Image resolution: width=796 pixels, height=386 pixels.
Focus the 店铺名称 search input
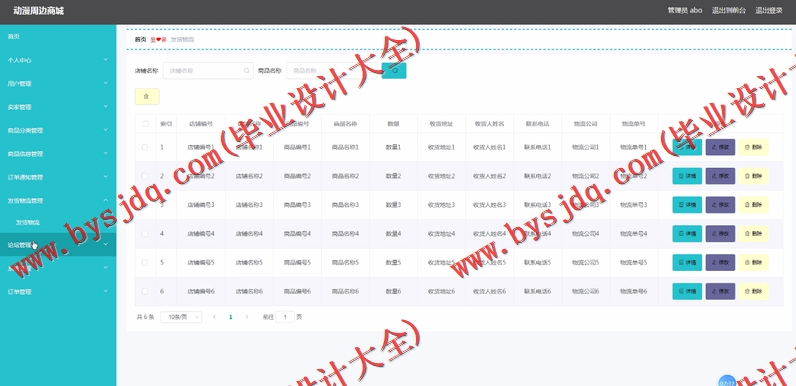pyautogui.click(x=208, y=71)
